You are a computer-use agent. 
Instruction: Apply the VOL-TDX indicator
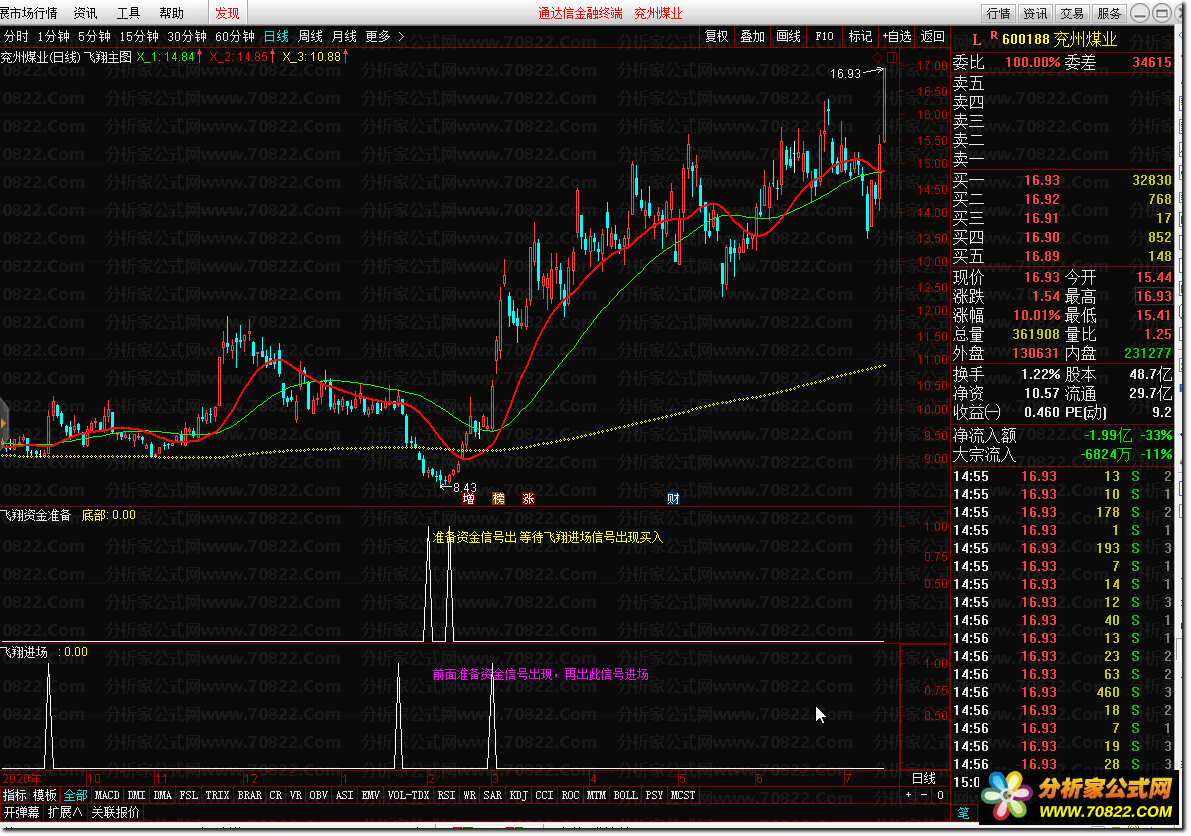(x=409, y=795)
